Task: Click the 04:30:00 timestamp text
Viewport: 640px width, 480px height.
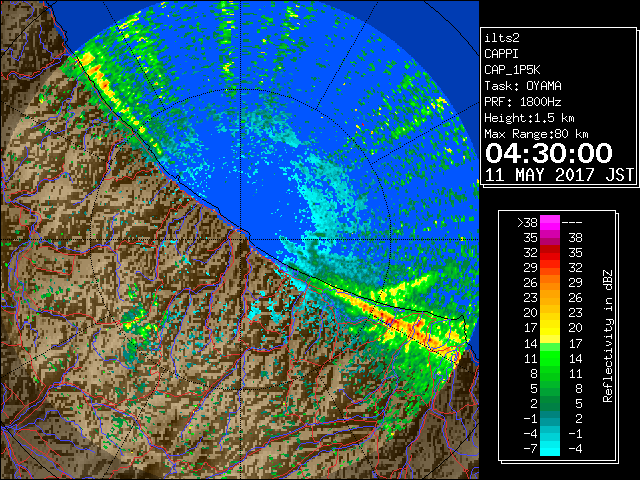Action: 549,153
